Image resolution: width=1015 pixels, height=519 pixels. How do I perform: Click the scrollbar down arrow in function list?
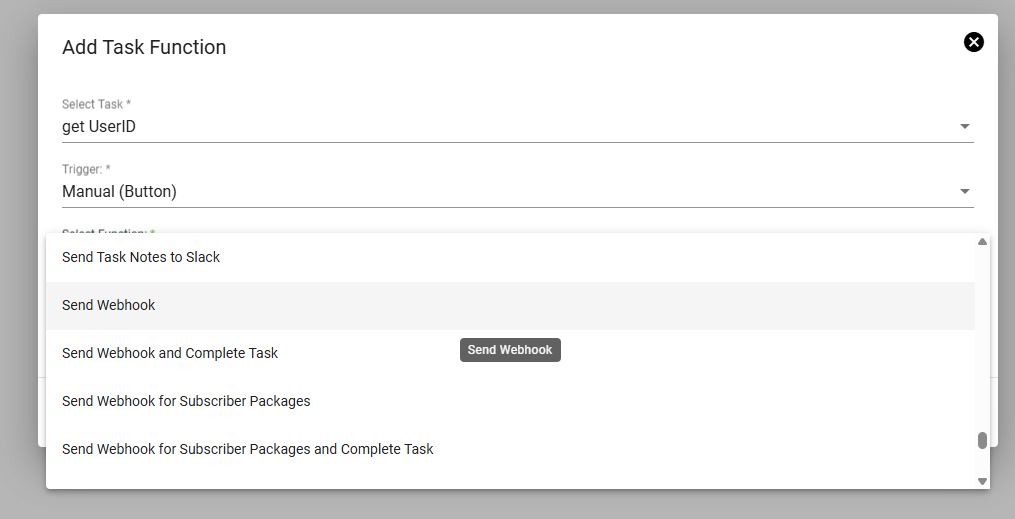[982, 481]
